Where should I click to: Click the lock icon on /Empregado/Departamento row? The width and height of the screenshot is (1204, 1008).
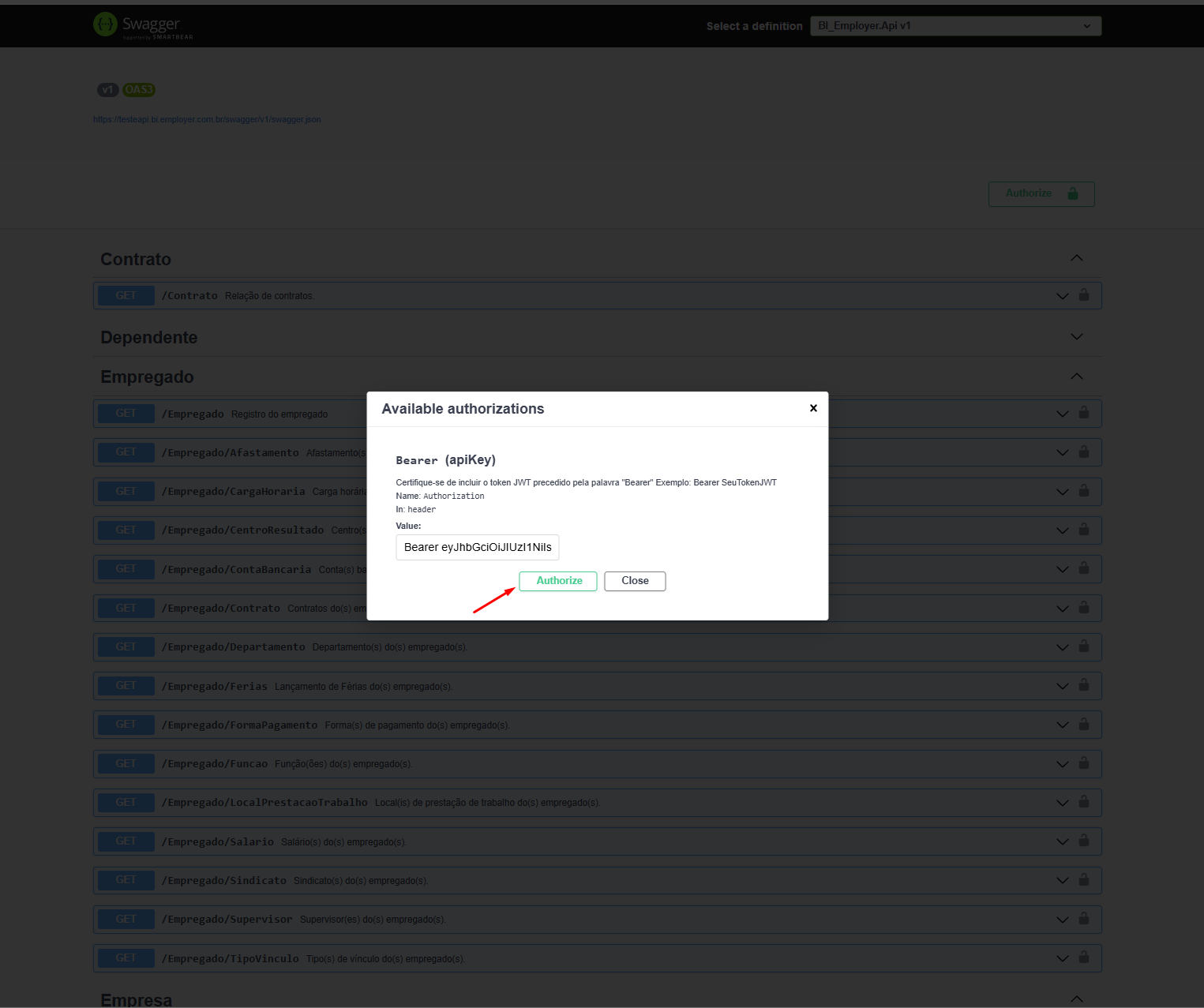click(1084, 646)
